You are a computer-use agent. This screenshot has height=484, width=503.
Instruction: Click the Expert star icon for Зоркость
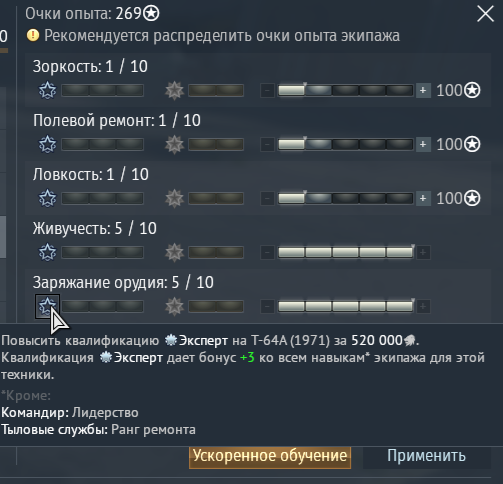pos(48,90)
